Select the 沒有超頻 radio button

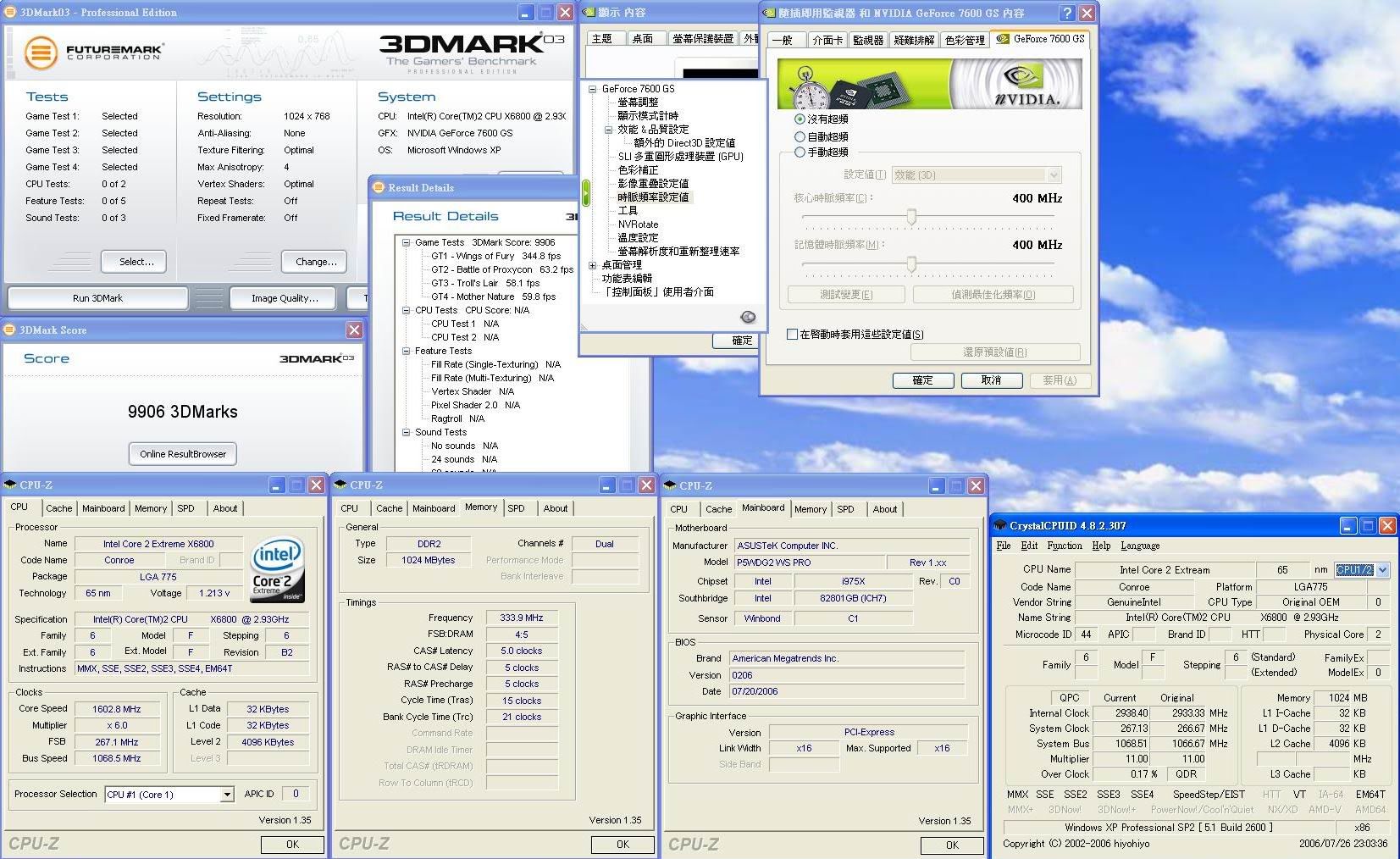coord(800,119)
